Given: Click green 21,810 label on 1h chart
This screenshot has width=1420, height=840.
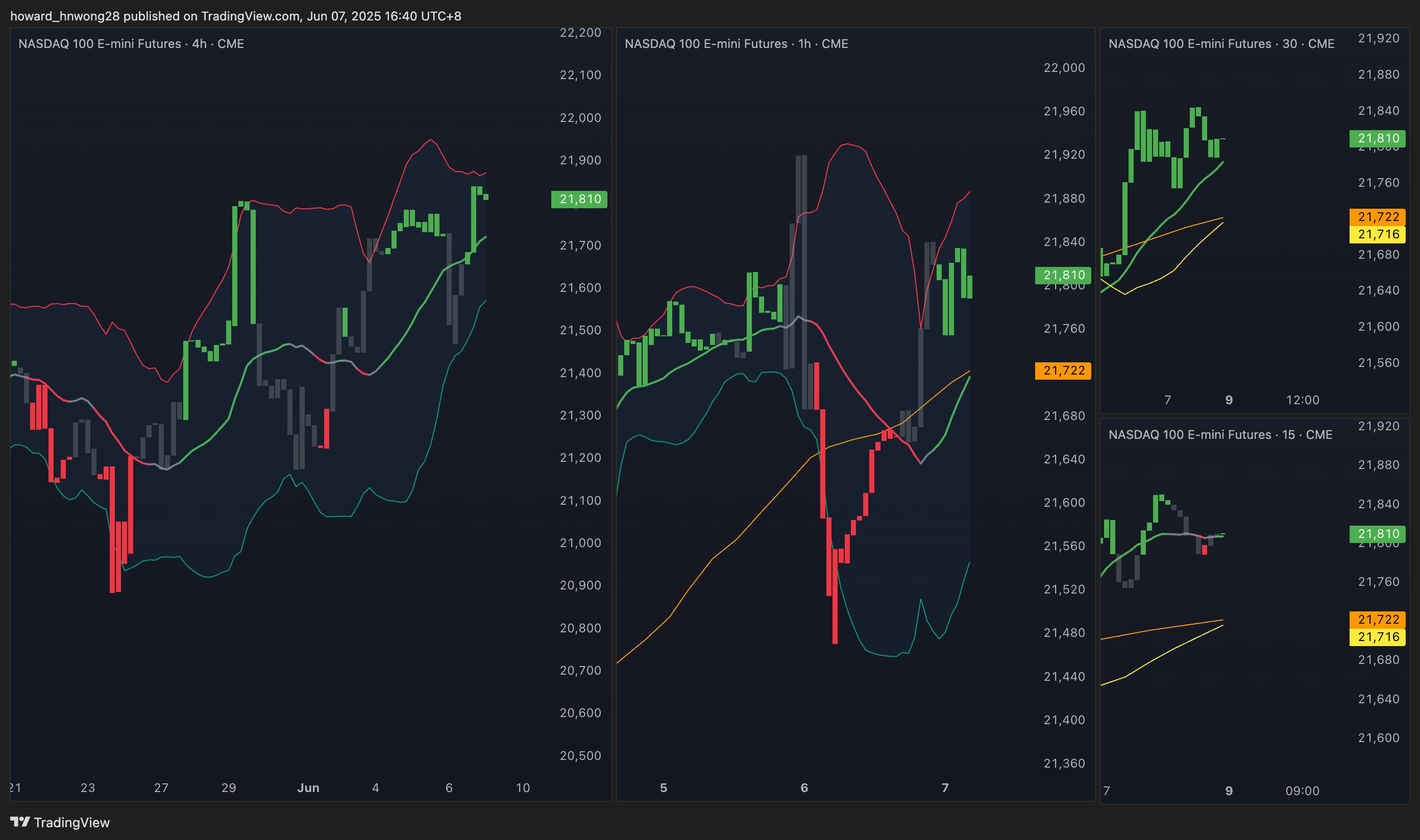Looking at the screenshot, I should pos(1063,275).
